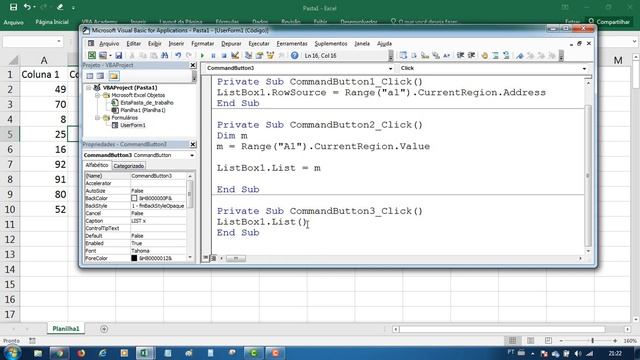Select Planilha1 (Planilha1) in project tree
This screenshot has width=640, height=360.
(x=142, y=110)
